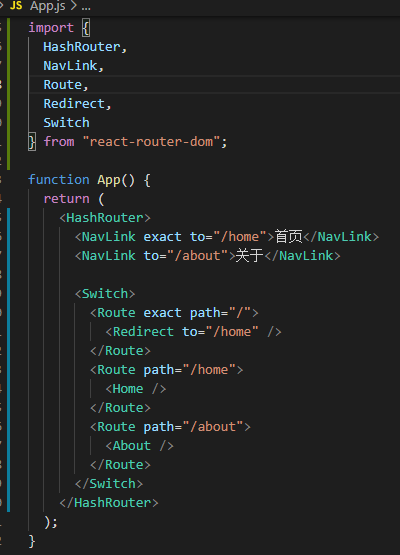Screen dimensions: 400x555
Task: Open the App.js breadcrumb item
Action: 48,6
